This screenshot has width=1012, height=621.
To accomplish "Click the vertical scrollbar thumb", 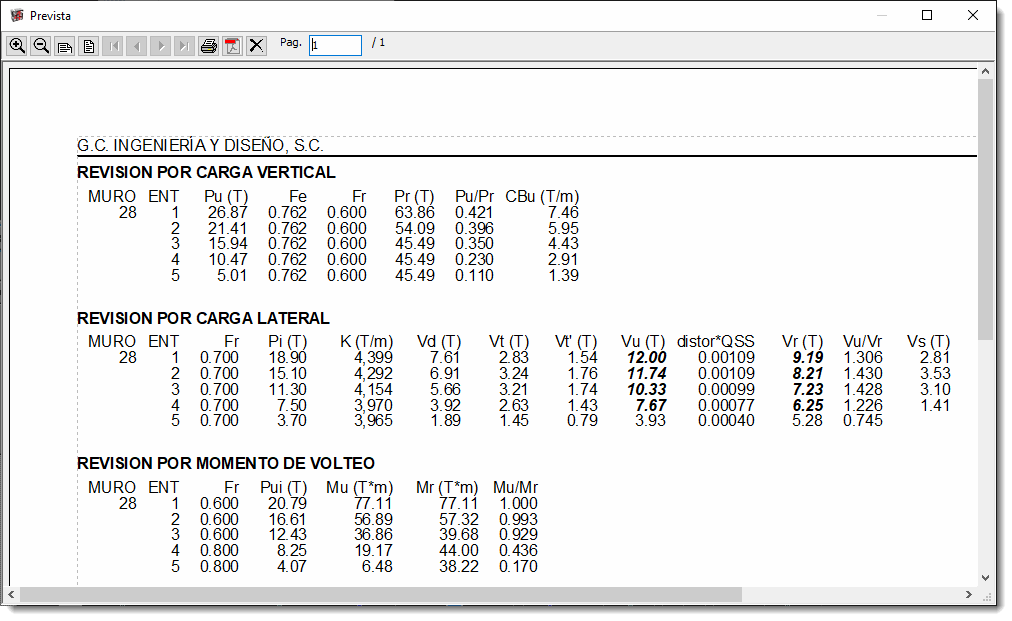I will (985, 210).
